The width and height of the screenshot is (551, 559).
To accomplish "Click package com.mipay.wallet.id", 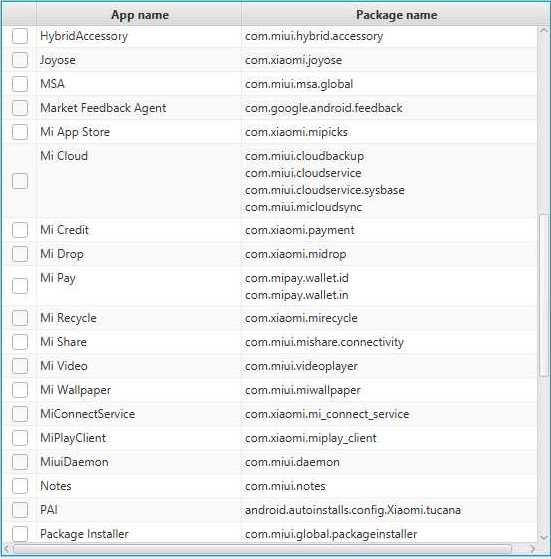I will [x=297, y=278].
